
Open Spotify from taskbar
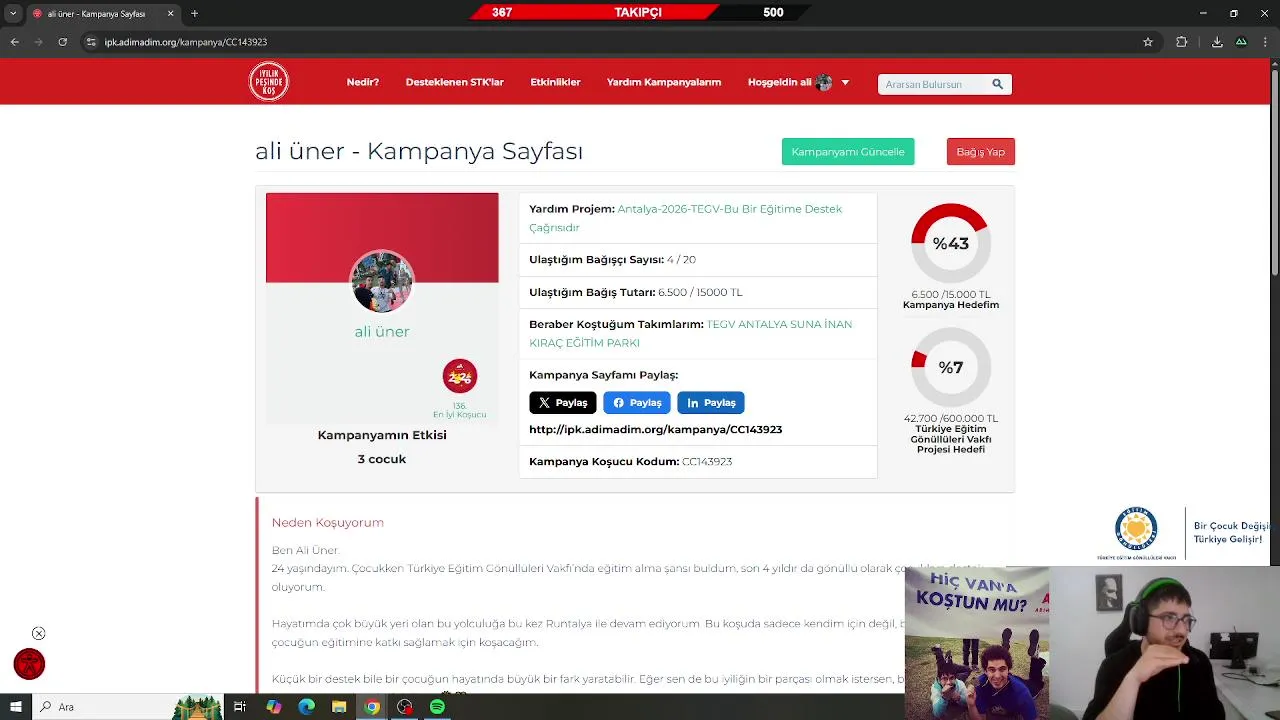[437, 707]
